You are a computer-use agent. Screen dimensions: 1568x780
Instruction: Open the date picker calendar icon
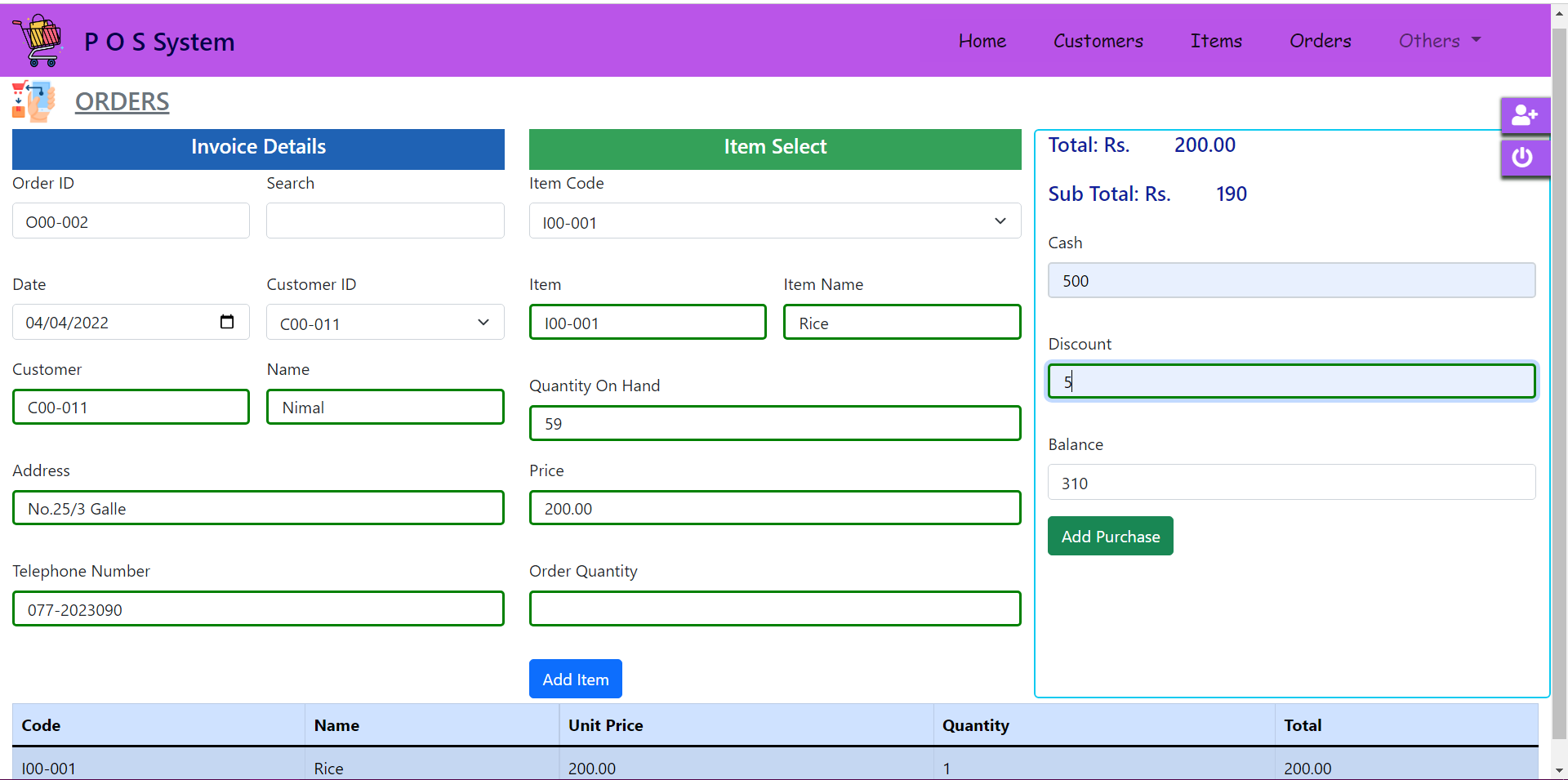point(227,322)
